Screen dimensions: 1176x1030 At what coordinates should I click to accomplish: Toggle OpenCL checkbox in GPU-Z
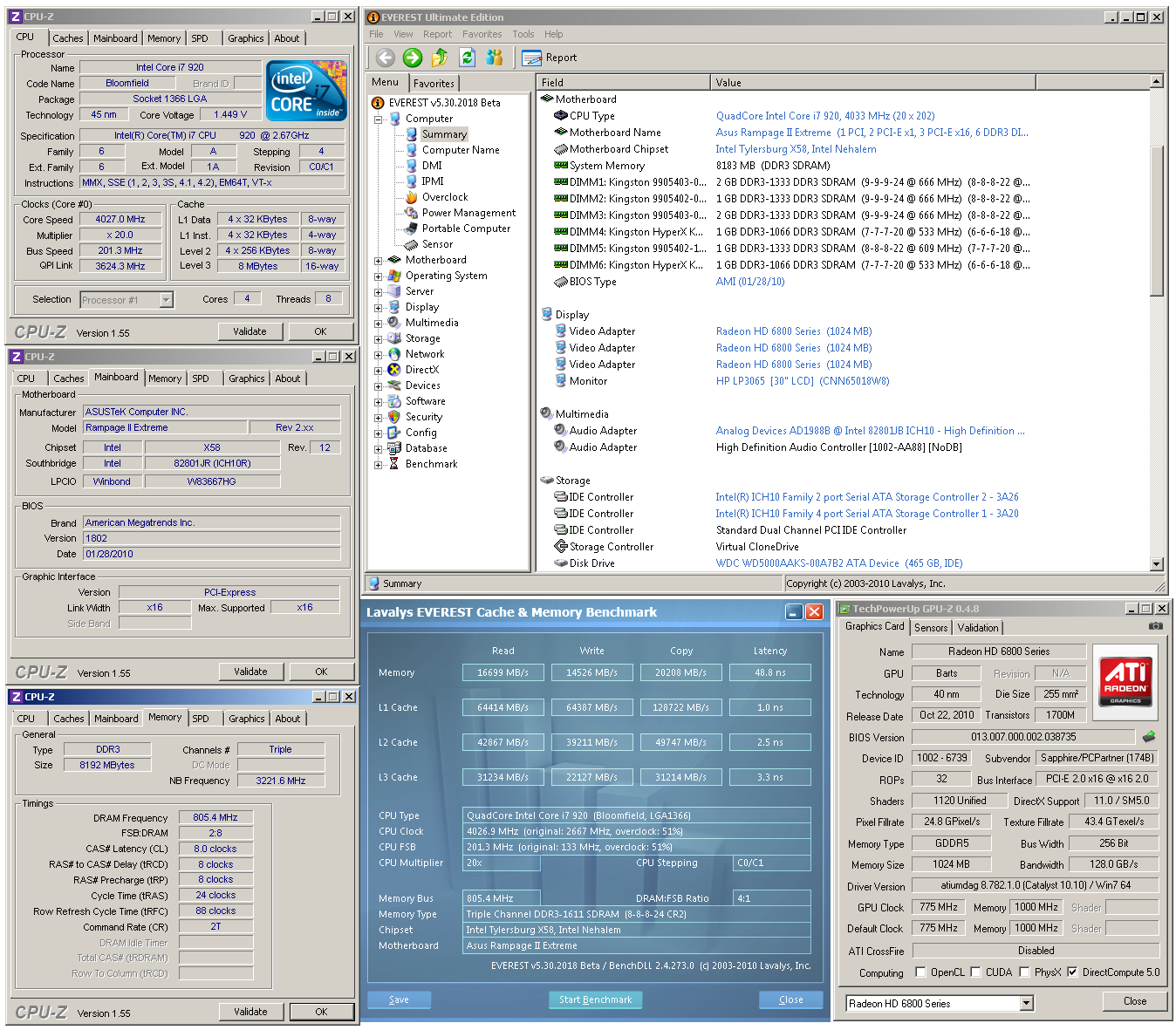point(920,972)
